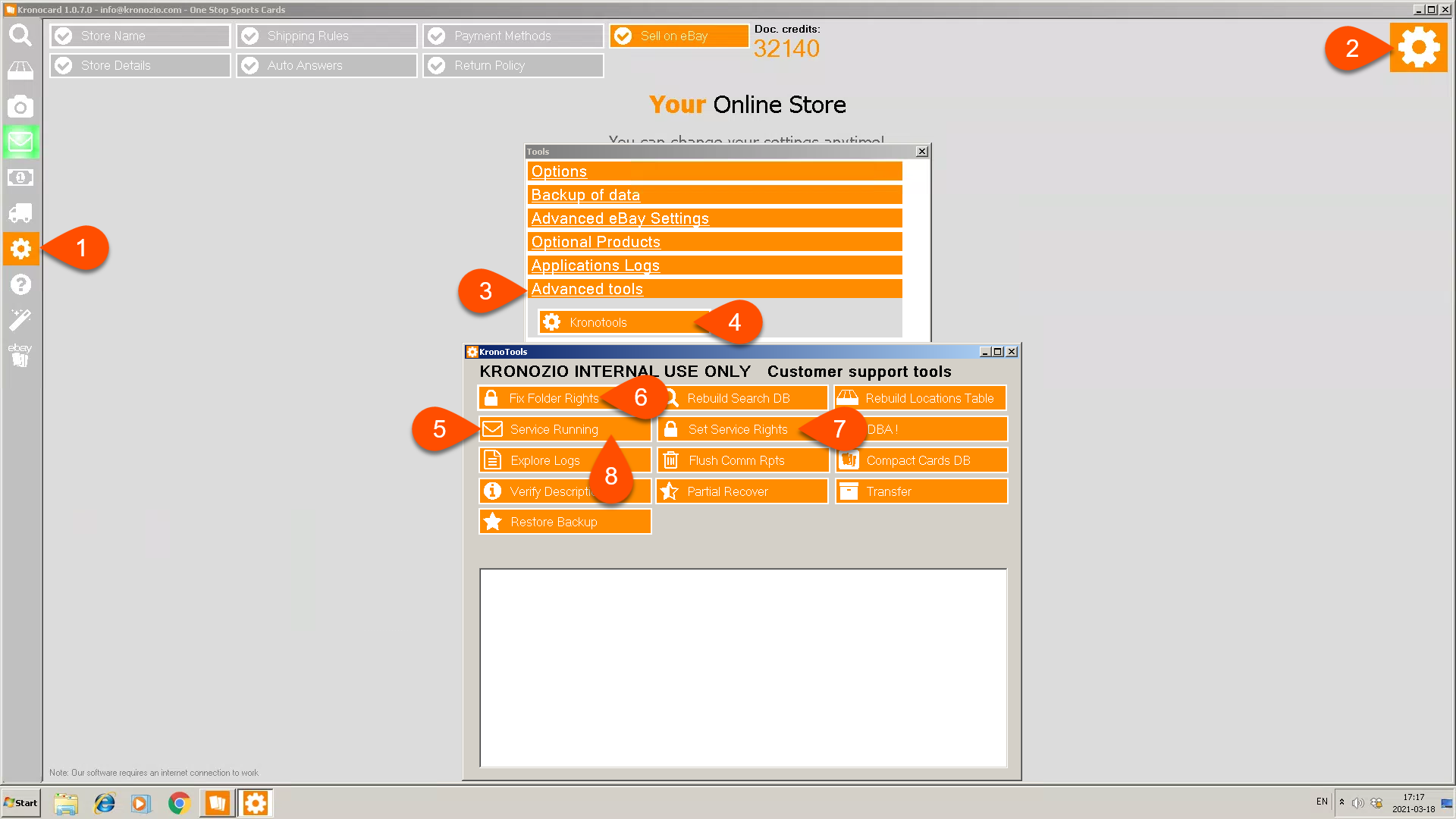
Task: Click the Flush Comm Rpts button
Action: pos(742,460)
